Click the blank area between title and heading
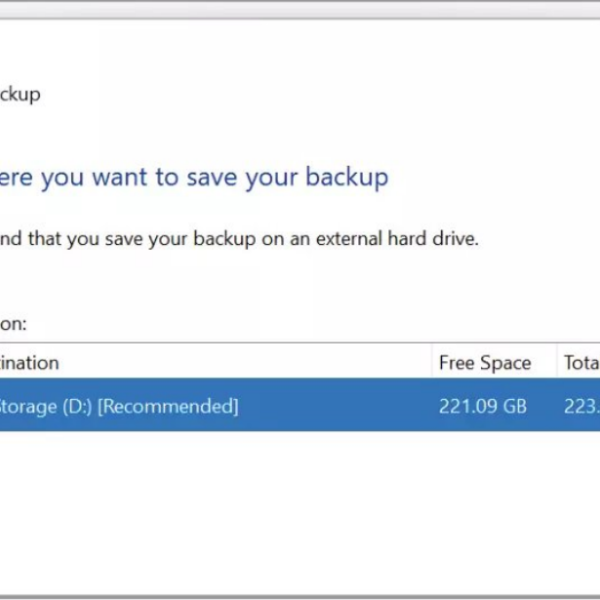The height and width of the screenshot is (600, 600). pos(300,135)
